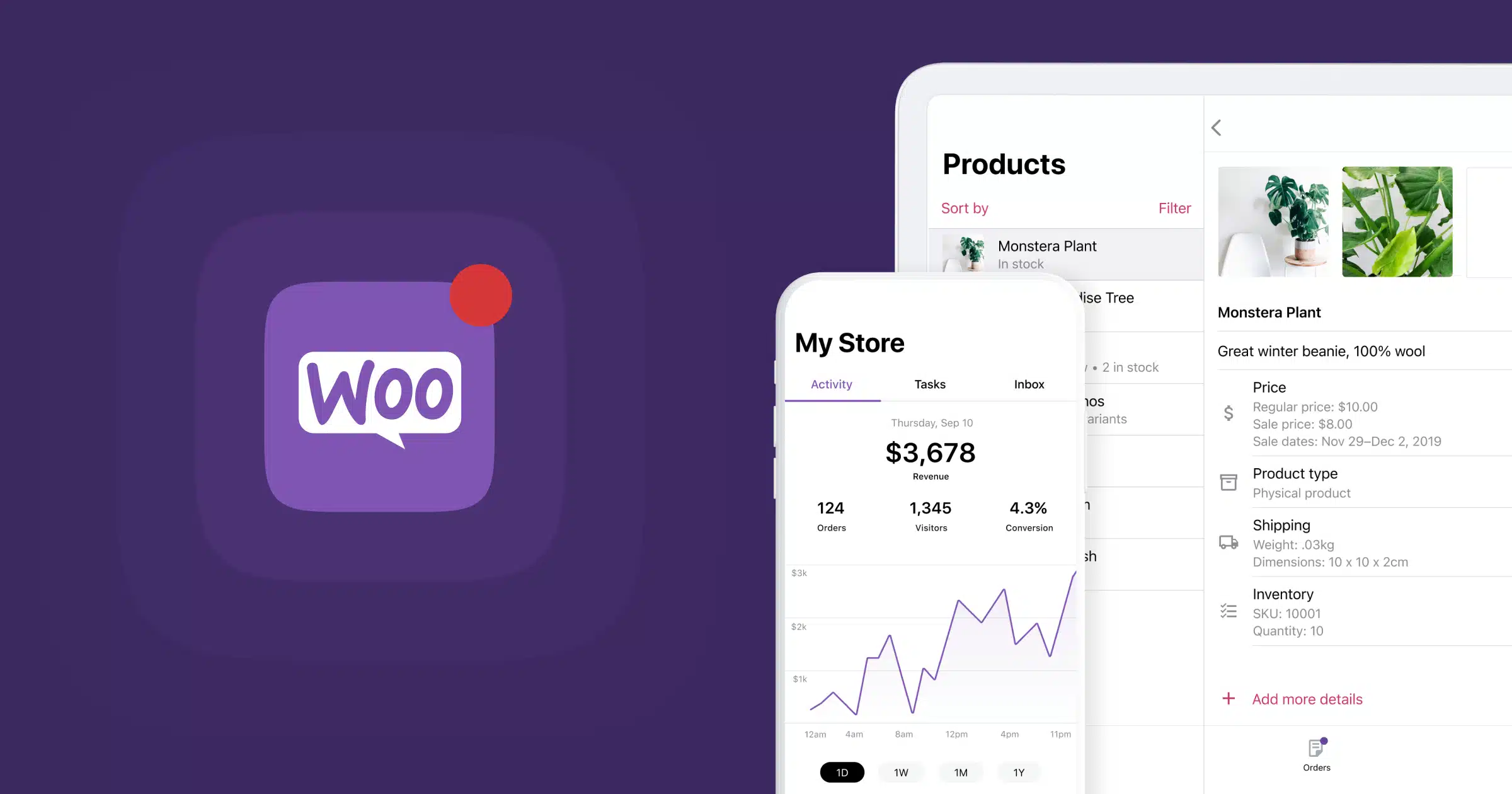Open Sort by dropdown on Products screen

pyautogui.click(x=963, y=207)
